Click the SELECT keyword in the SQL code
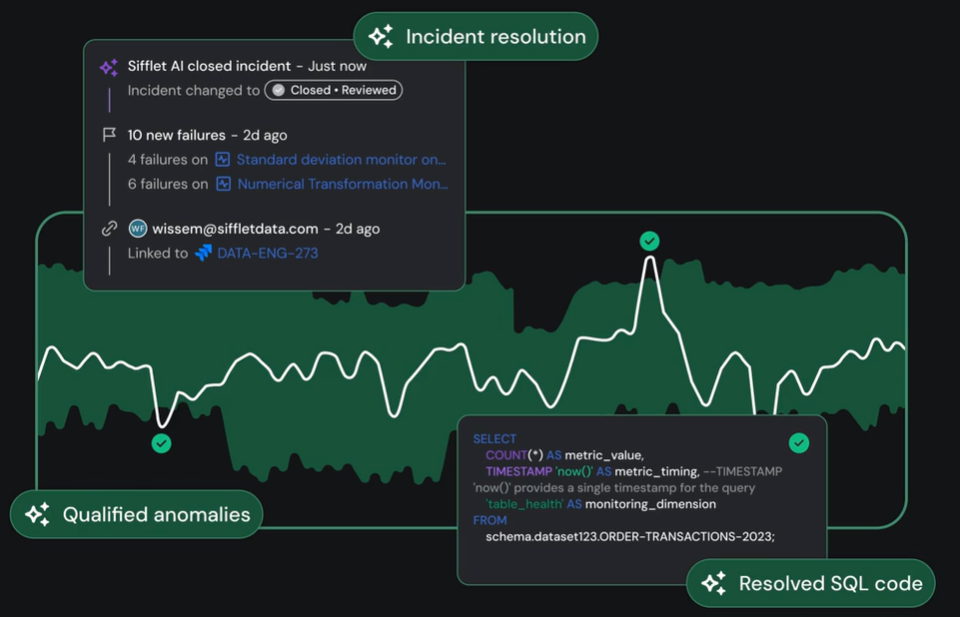960x617 pixels. (x=495, y=439)
